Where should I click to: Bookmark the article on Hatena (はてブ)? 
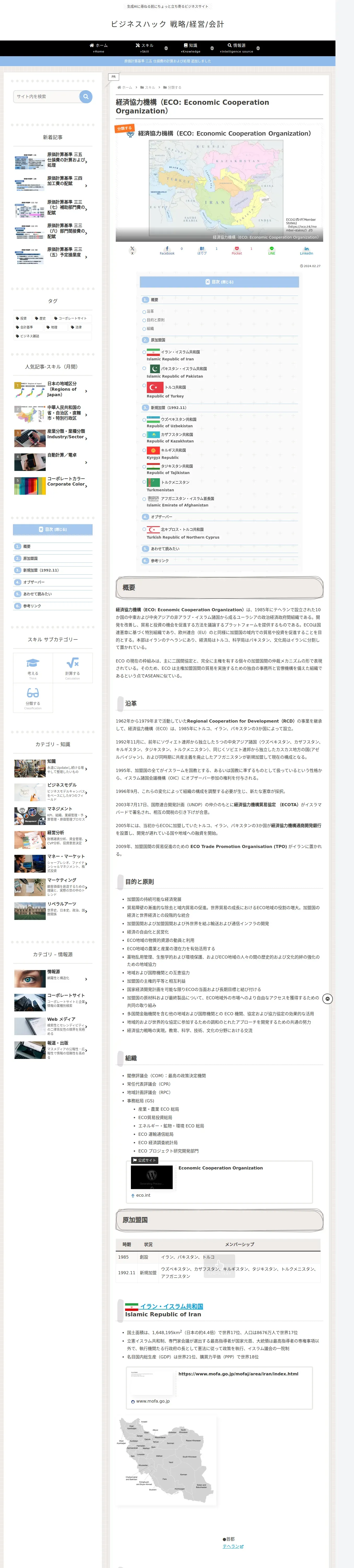(x=202, y=250)
